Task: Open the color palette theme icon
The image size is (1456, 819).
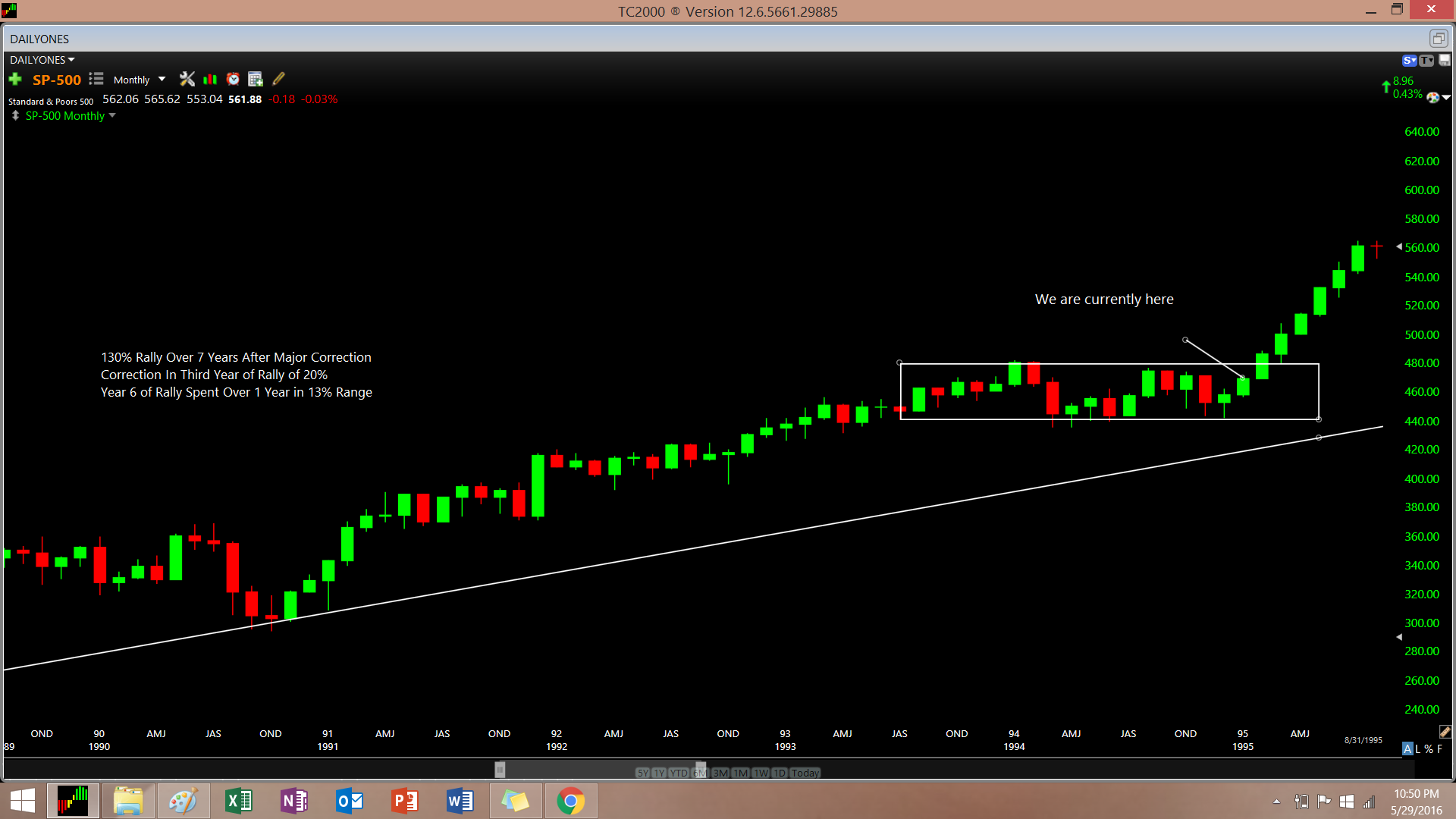Action: tap(1432, 97)
